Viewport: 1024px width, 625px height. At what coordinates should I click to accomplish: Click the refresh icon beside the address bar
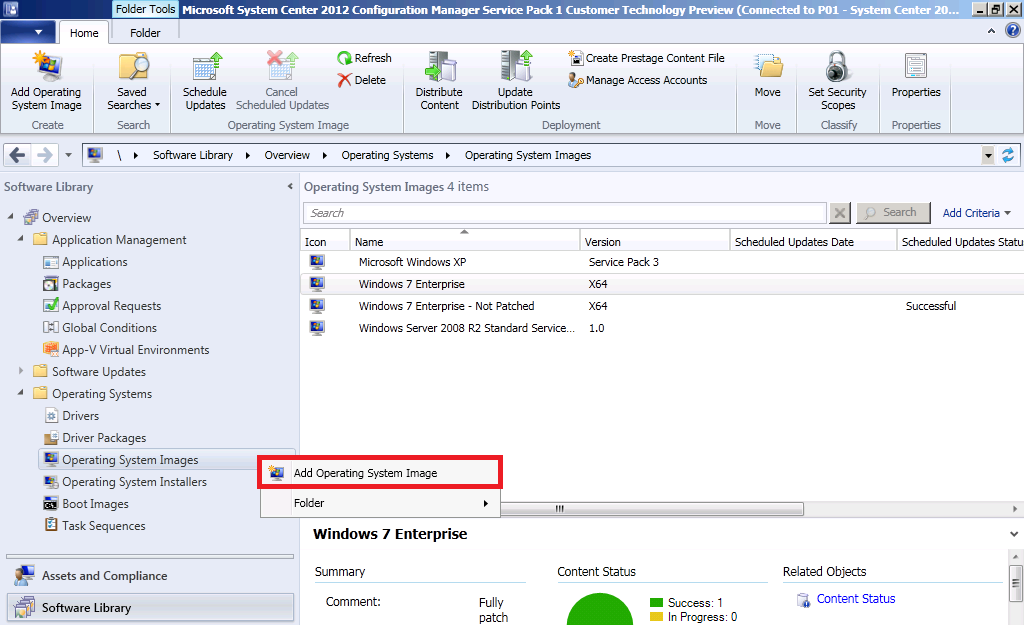pyautogui.click(x=1008, y=155)
